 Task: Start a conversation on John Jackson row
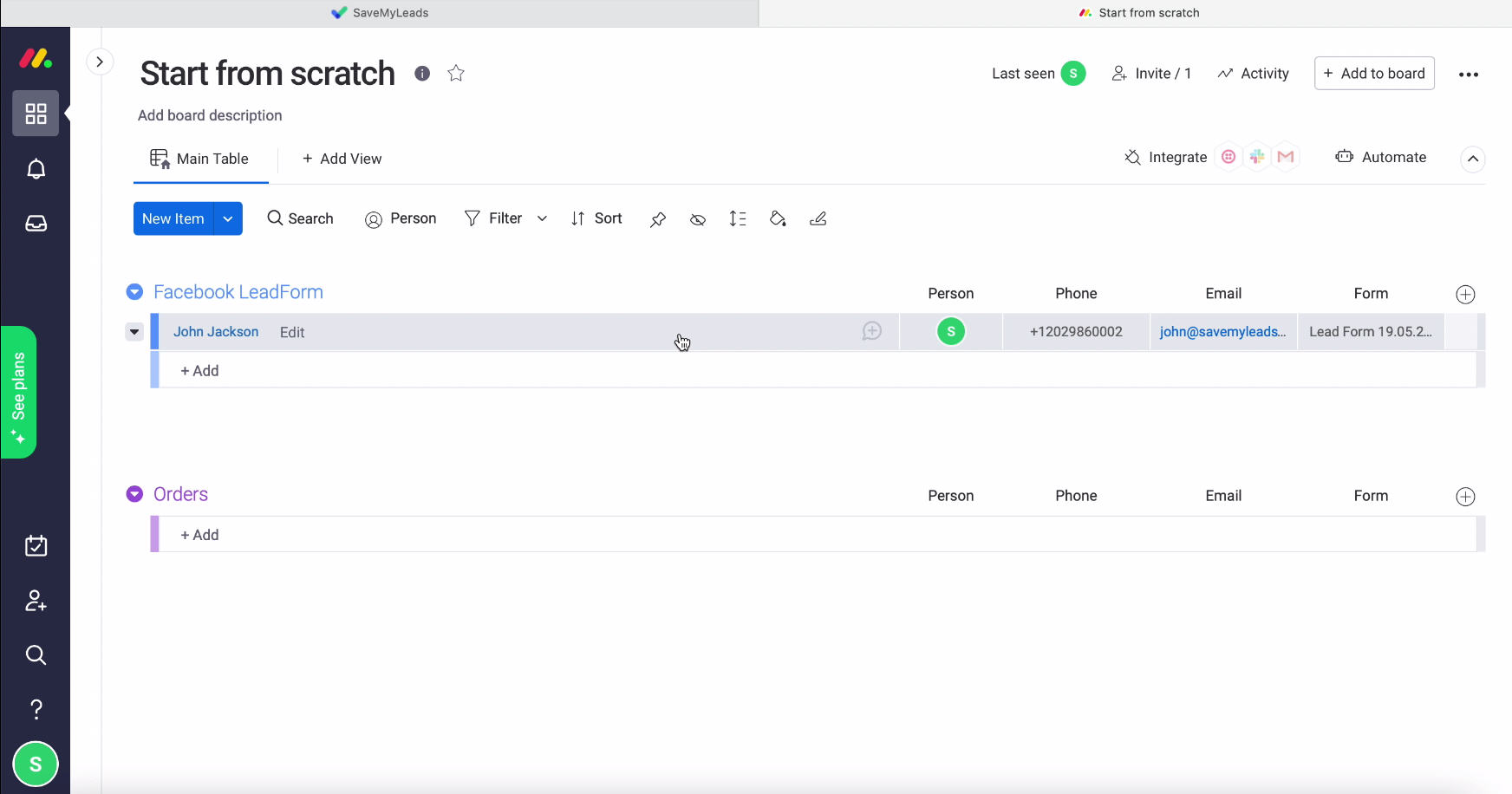872,331
